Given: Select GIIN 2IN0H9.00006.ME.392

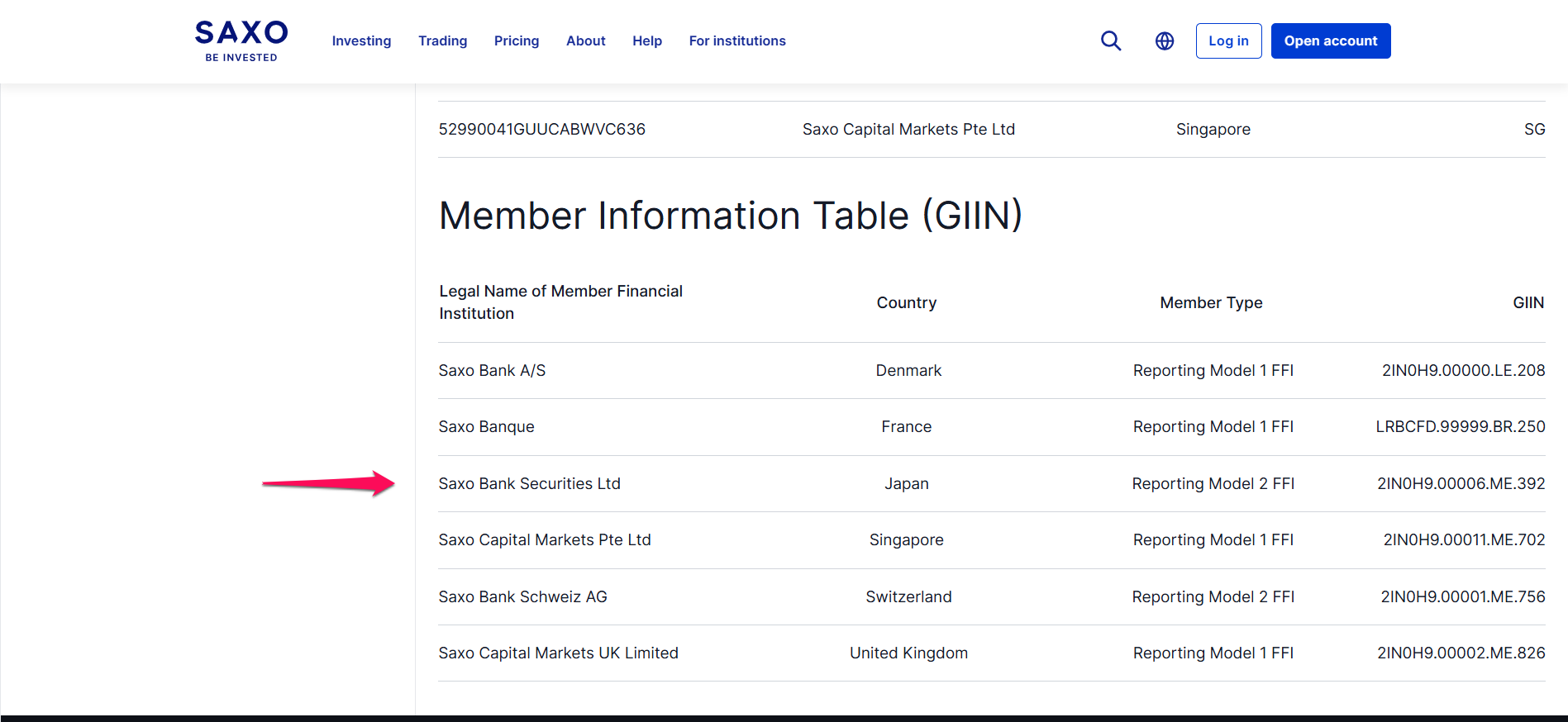Looking at the screenshot, I should point(1461,483).
